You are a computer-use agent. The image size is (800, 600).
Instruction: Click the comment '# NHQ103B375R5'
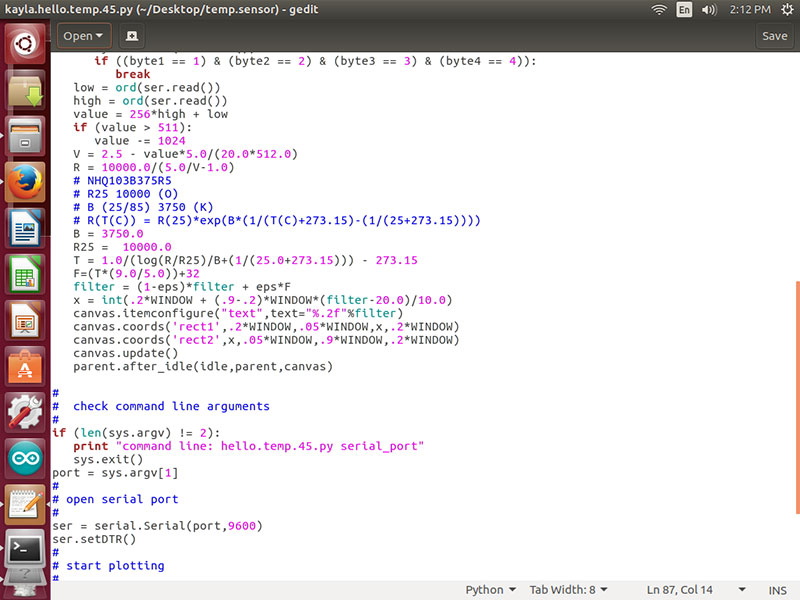point(122,181)
